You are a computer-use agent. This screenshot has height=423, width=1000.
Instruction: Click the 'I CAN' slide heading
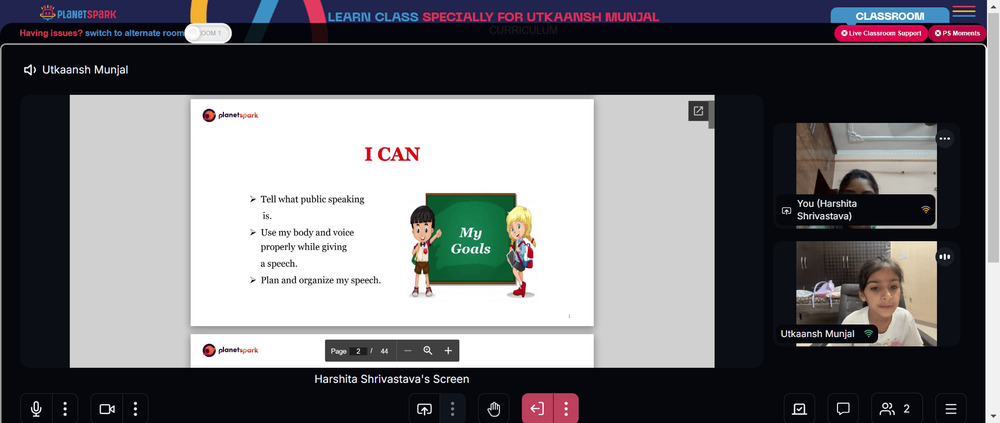(392, 154)
